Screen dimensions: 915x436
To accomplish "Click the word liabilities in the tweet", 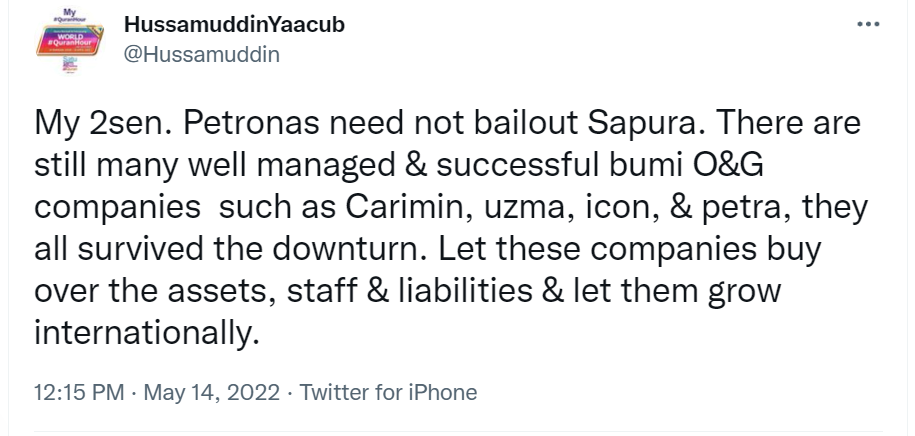I will coord(465,291).
